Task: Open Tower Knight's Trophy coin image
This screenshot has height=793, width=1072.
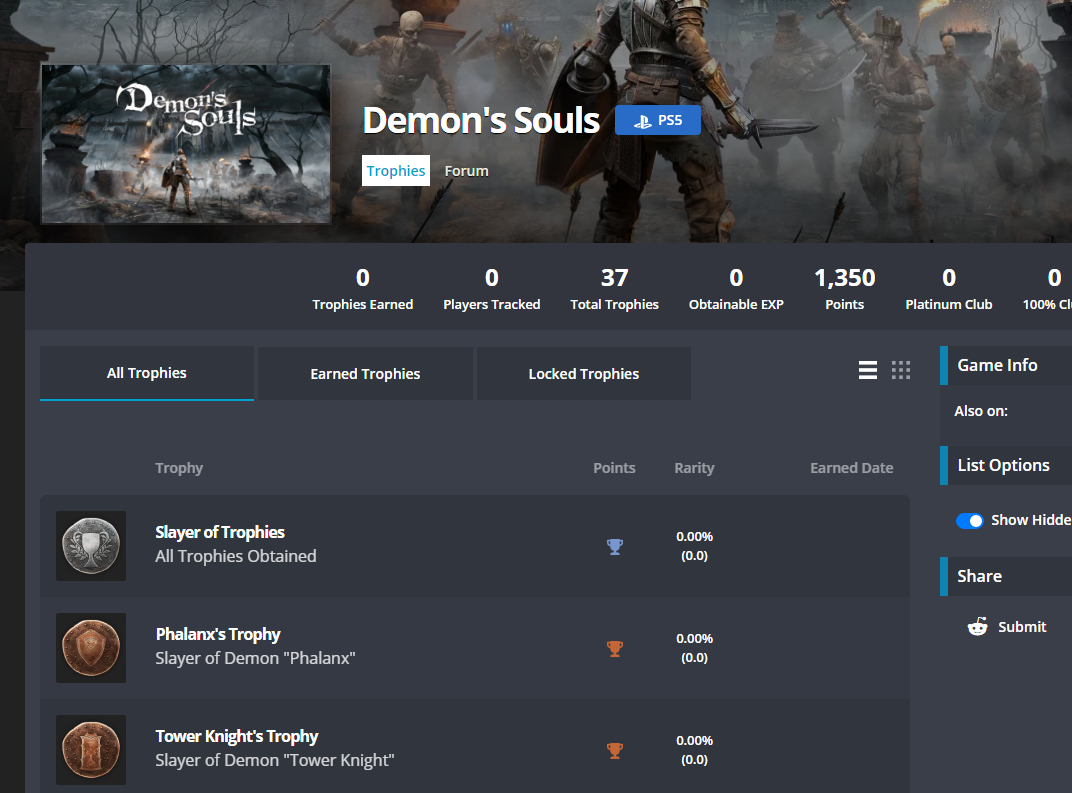Action: [91, 749]
